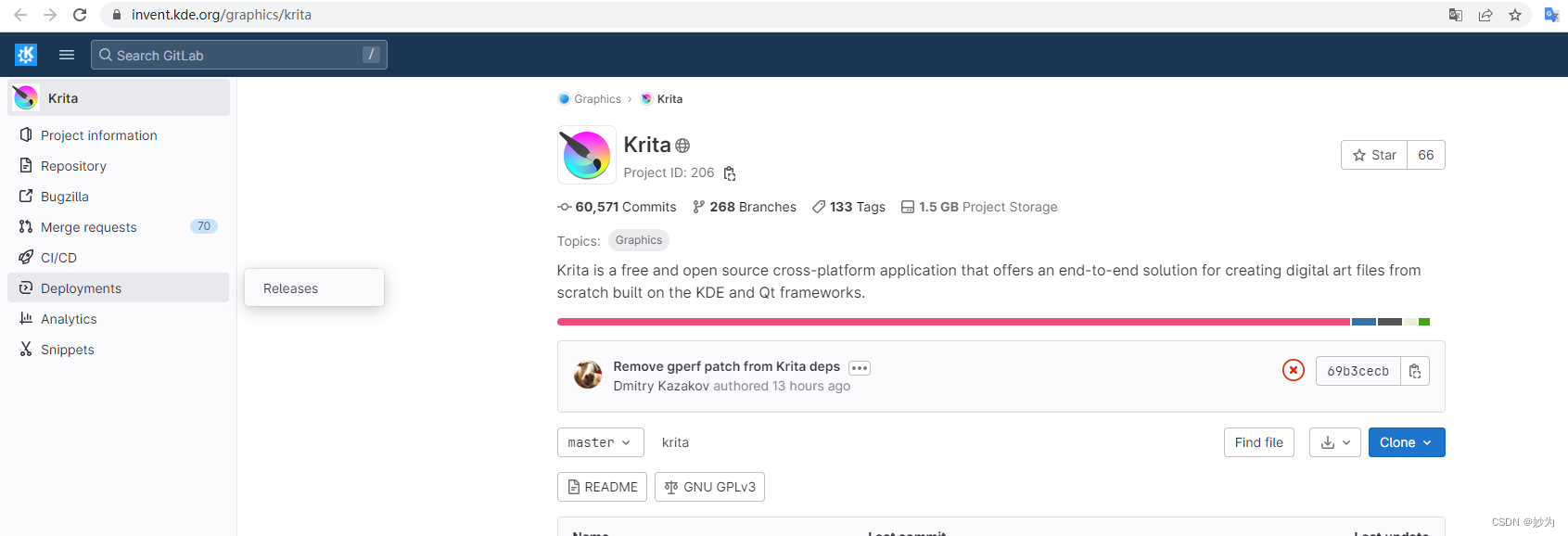Screen dimensions: 1568x536
Task: Open Dmitry Kazakov author link
Action: (661, 386)
